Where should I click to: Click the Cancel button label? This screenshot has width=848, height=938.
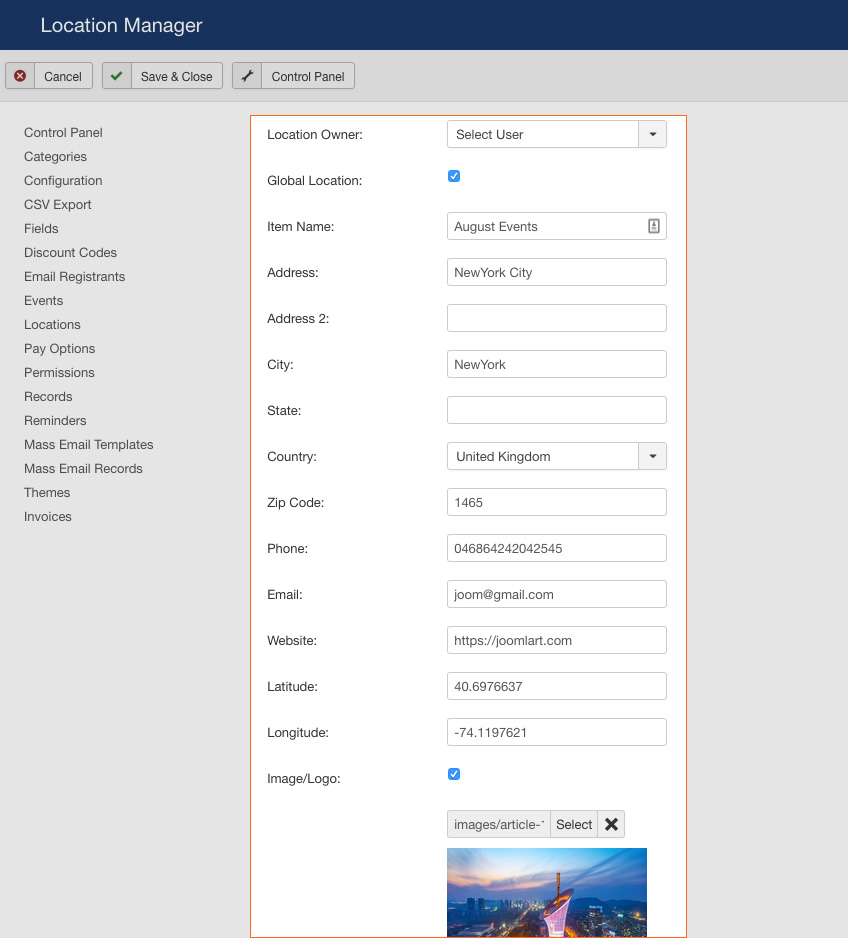click(x=63, y=77)
